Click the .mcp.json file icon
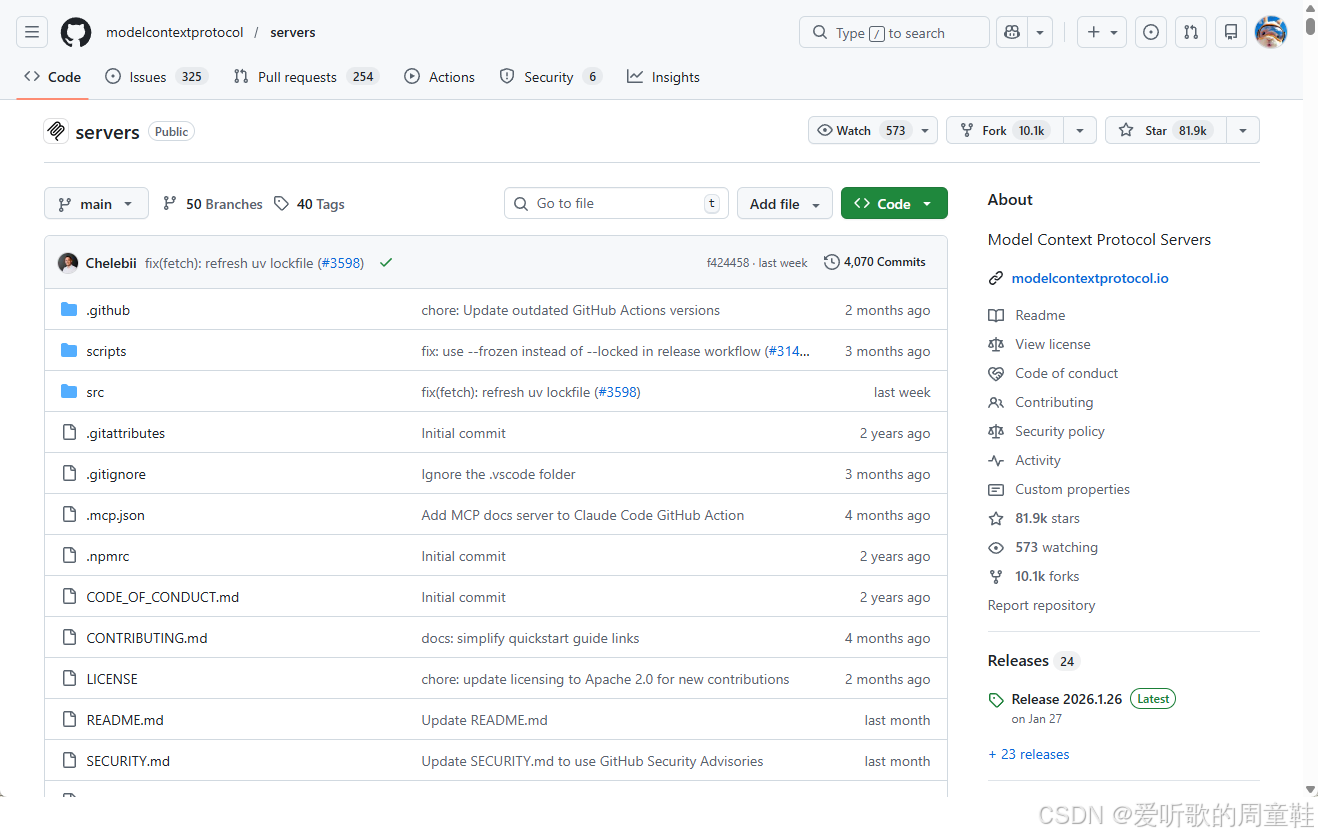Image resolution: width=1318 pixels, height=837 pixels. (69, 515)
